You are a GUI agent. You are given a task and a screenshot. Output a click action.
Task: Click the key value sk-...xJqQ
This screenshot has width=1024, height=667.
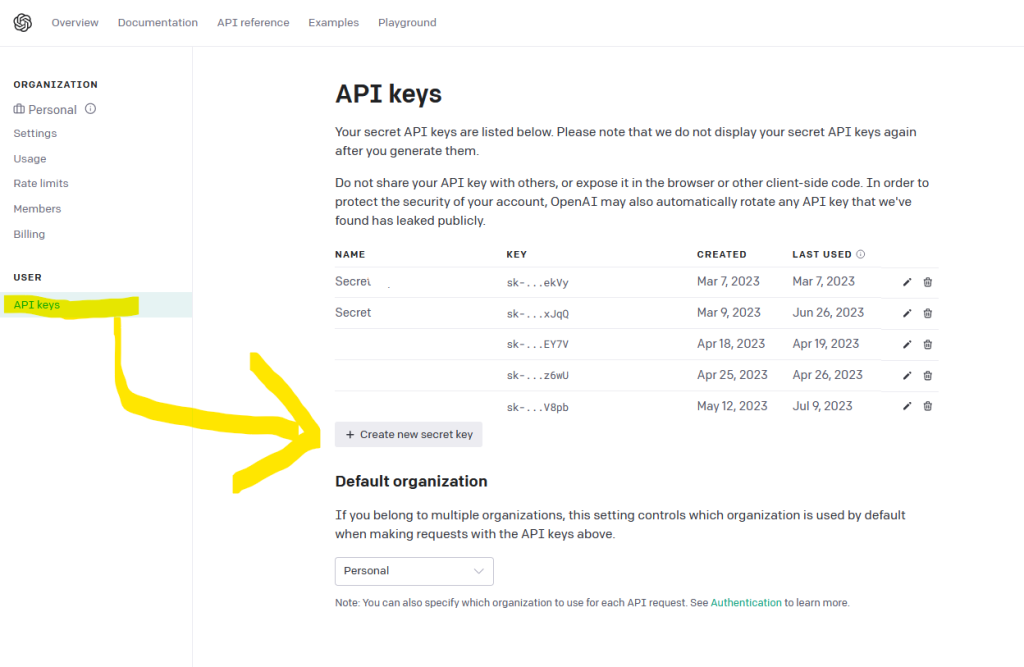(537, 314)
